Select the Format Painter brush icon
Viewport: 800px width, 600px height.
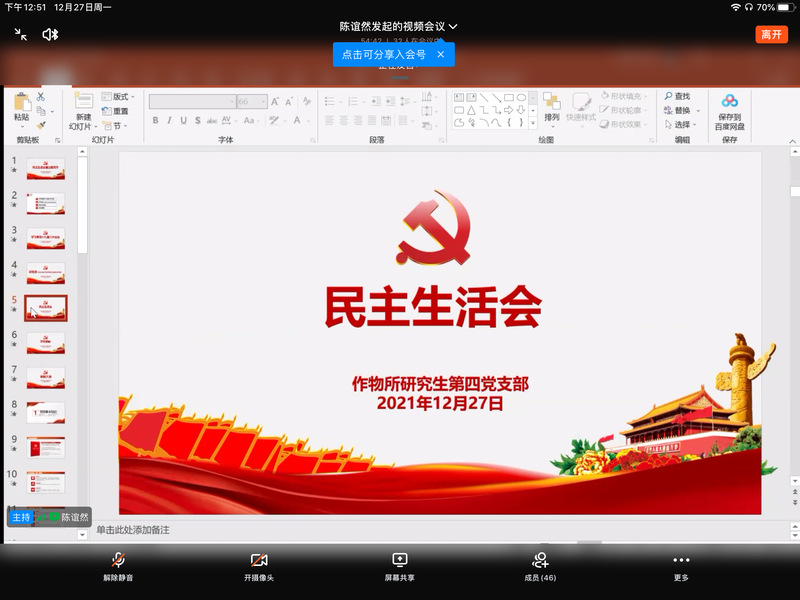coord(41,125)
